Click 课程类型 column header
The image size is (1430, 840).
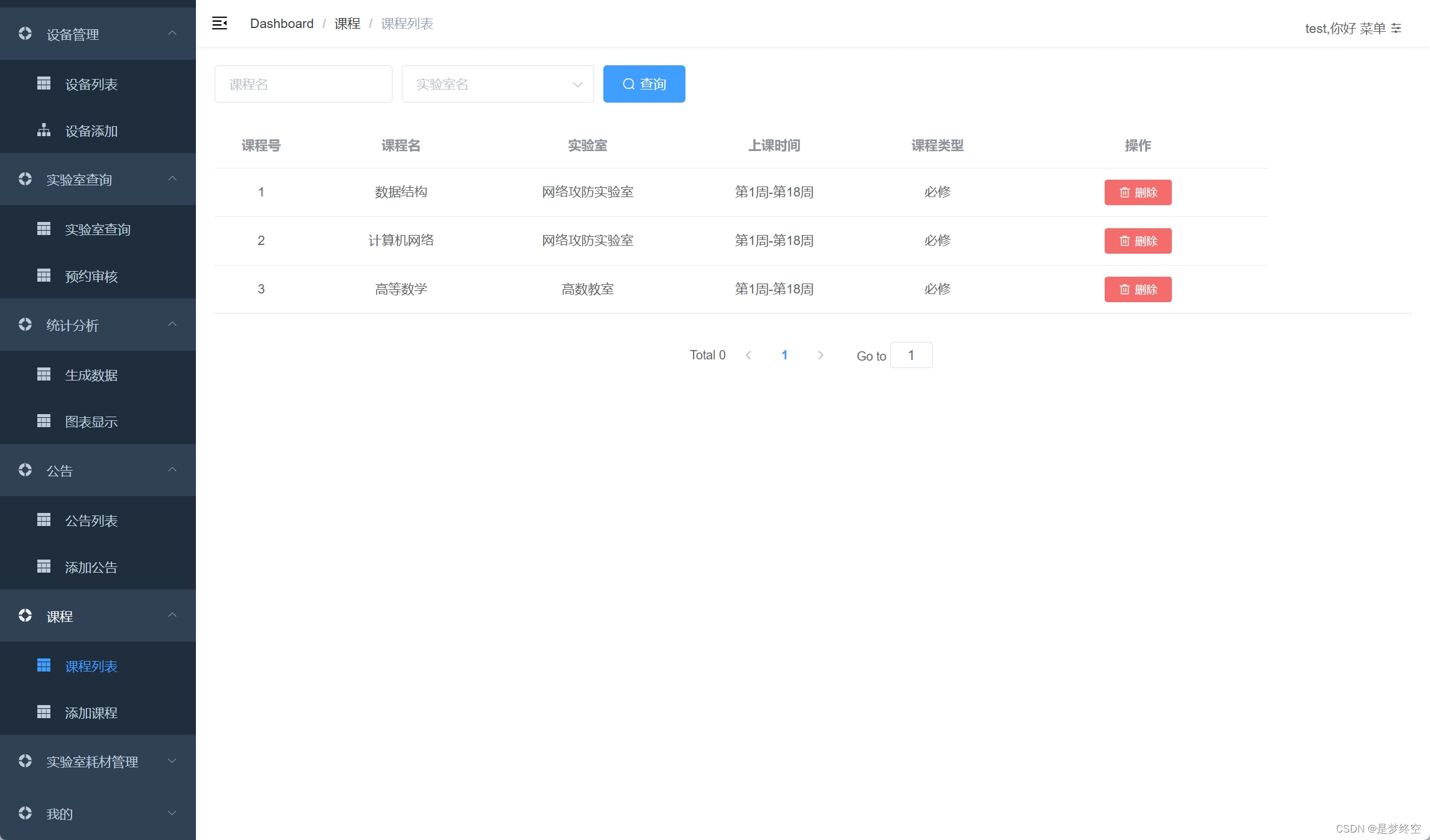(x=937, y=145)
